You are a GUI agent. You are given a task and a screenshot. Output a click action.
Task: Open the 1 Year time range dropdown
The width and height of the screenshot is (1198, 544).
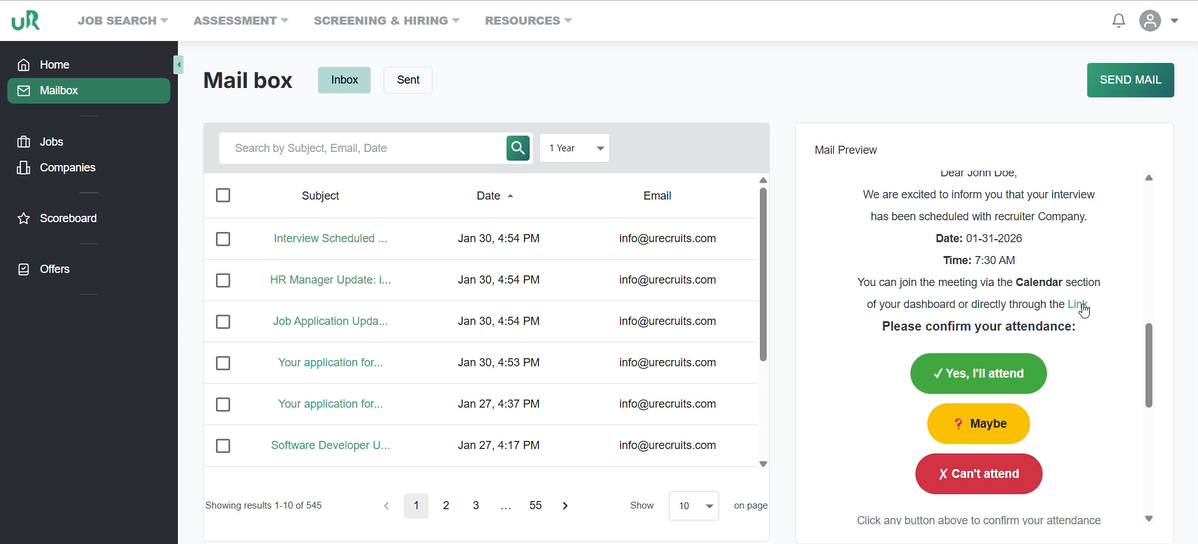[x=574, y=148]
